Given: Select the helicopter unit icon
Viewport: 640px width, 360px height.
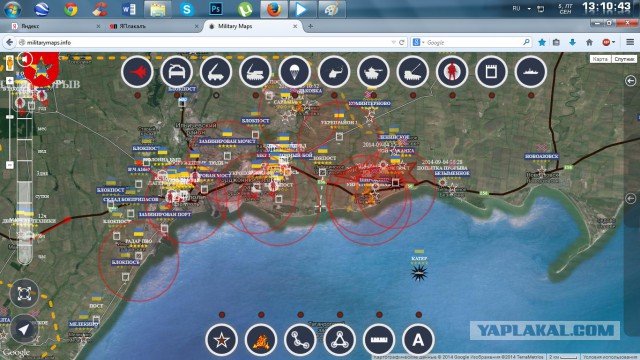Looking at the screenshot, I should pyautogui.click(x=334, y=72).
